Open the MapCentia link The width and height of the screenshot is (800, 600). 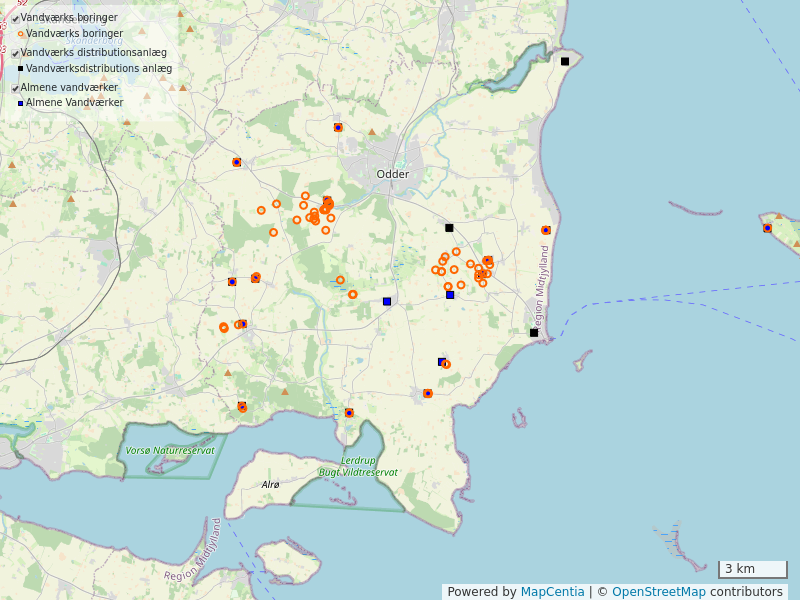coord(552,592)
